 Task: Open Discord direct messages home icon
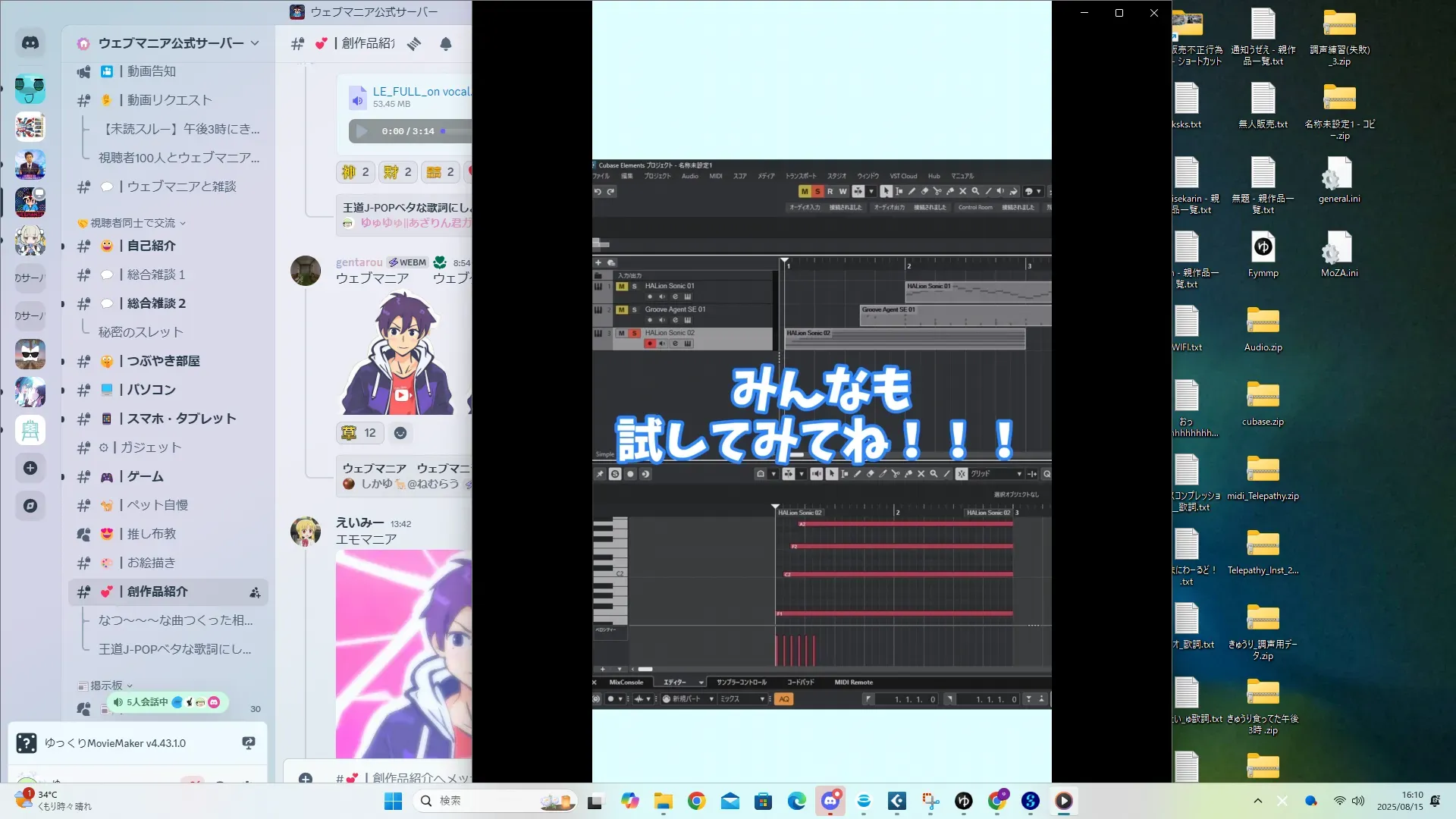click(30, 43)
